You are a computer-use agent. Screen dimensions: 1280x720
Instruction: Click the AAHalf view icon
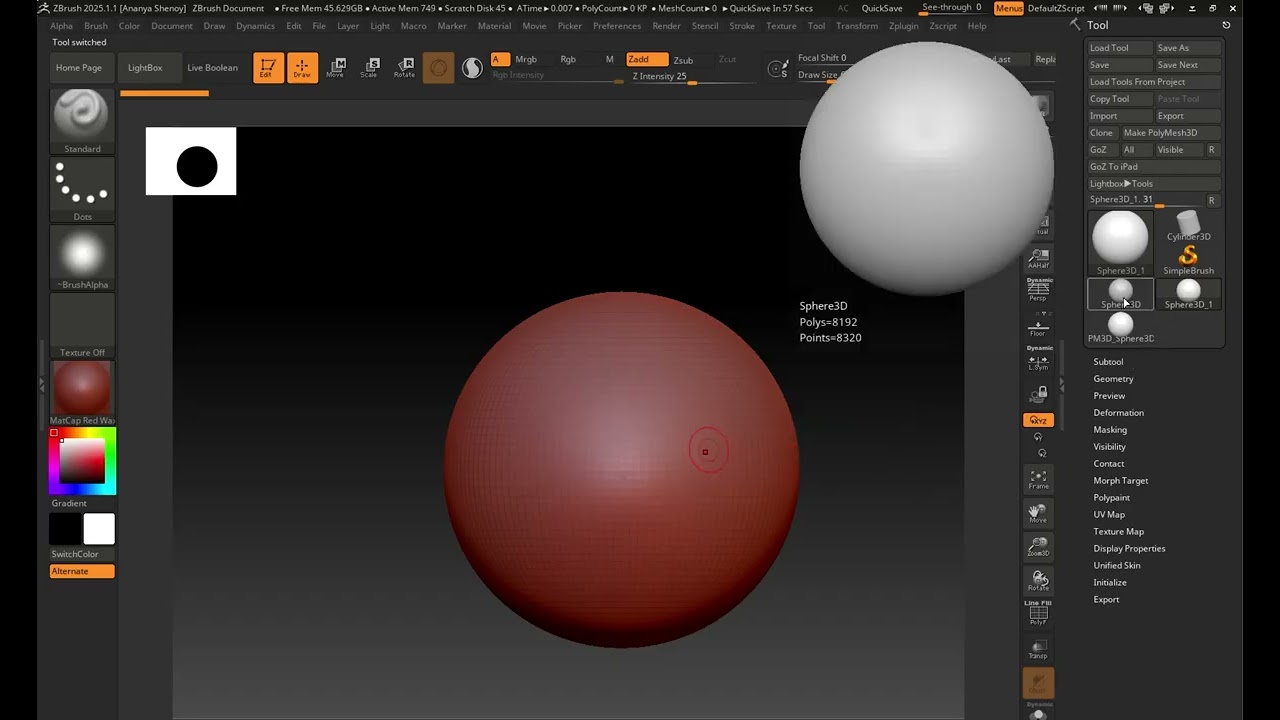pos(1038,259)
